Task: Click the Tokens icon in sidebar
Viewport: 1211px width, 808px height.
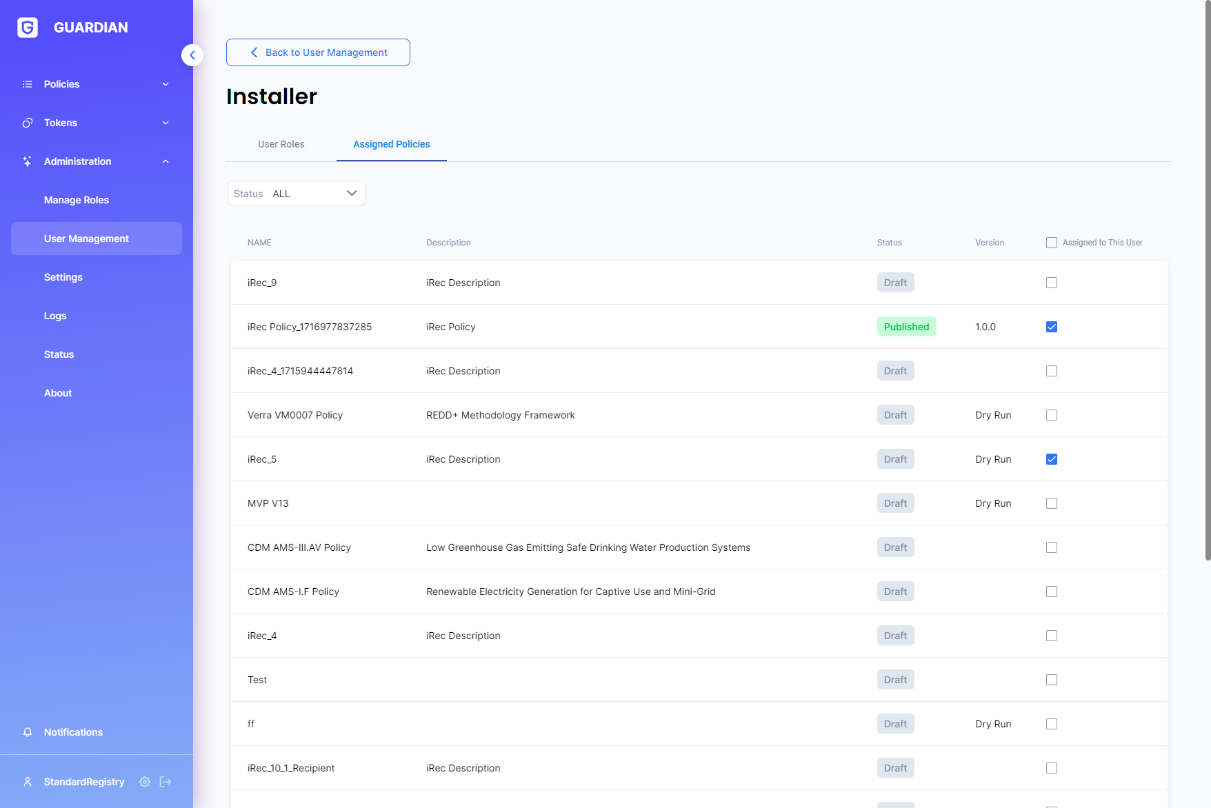Action: click(x=28, y=123)
